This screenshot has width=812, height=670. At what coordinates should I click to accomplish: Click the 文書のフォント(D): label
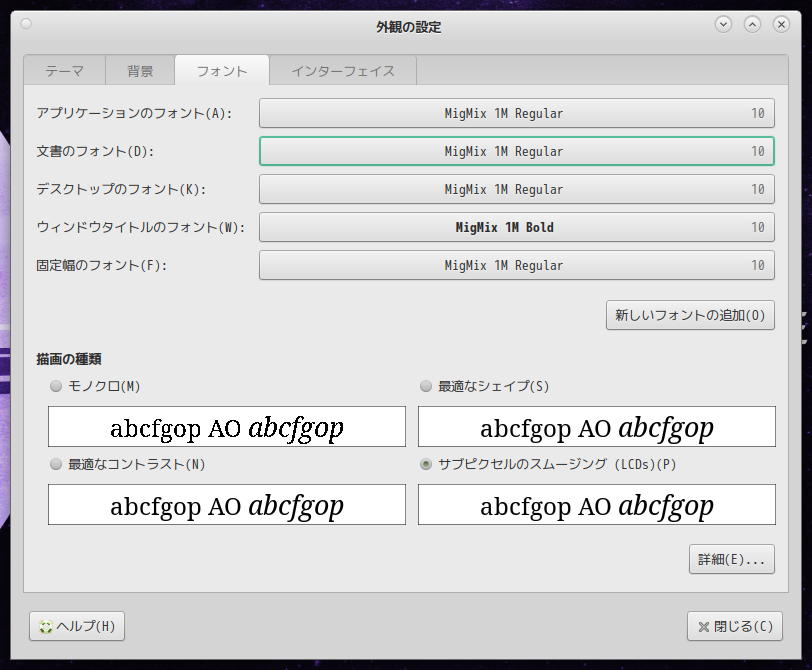(x=95, y=151)
